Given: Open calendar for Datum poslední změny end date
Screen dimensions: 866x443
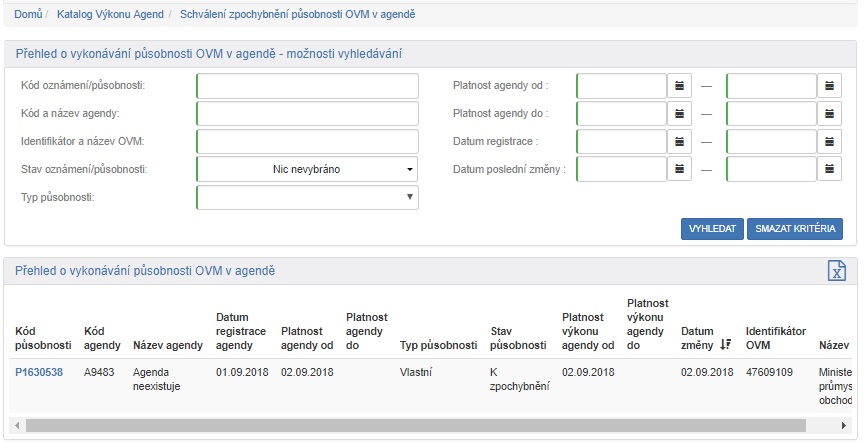Looking at the screenshot, I should pyautogui.click(x=830, y=170).
